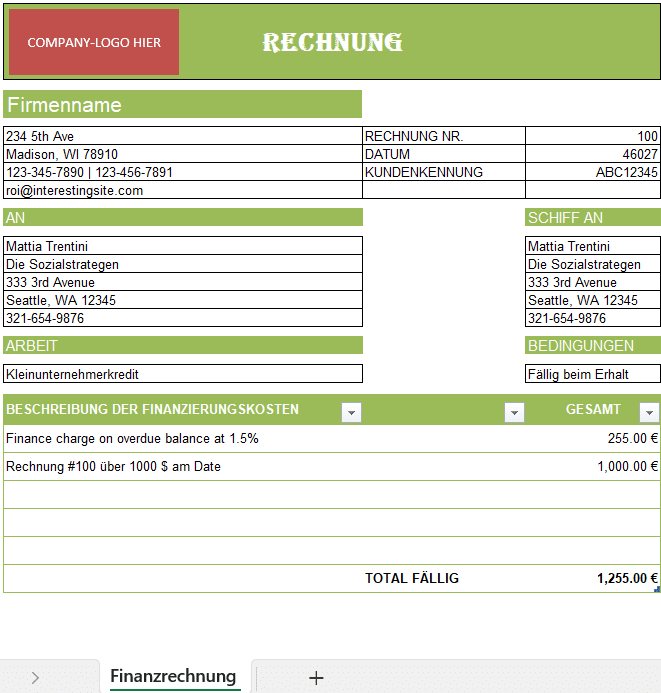Select the Kleinunternehmerkredit cell under ARBEIT
The image size is (661, 693).
point(182,374)
